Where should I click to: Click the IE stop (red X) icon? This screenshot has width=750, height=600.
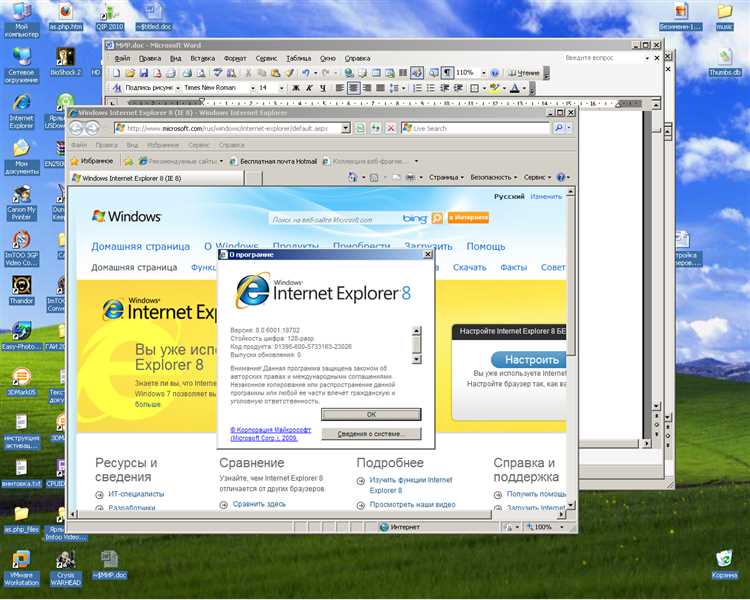coord(391,128)
